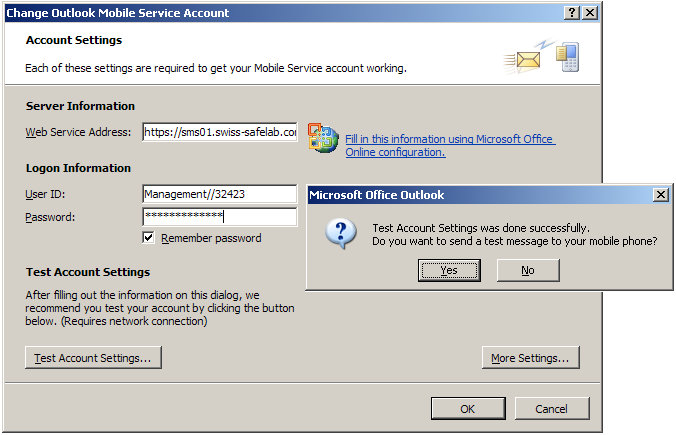
Task: Click the mobile phone icon in the header
Action: coord(567,58)
